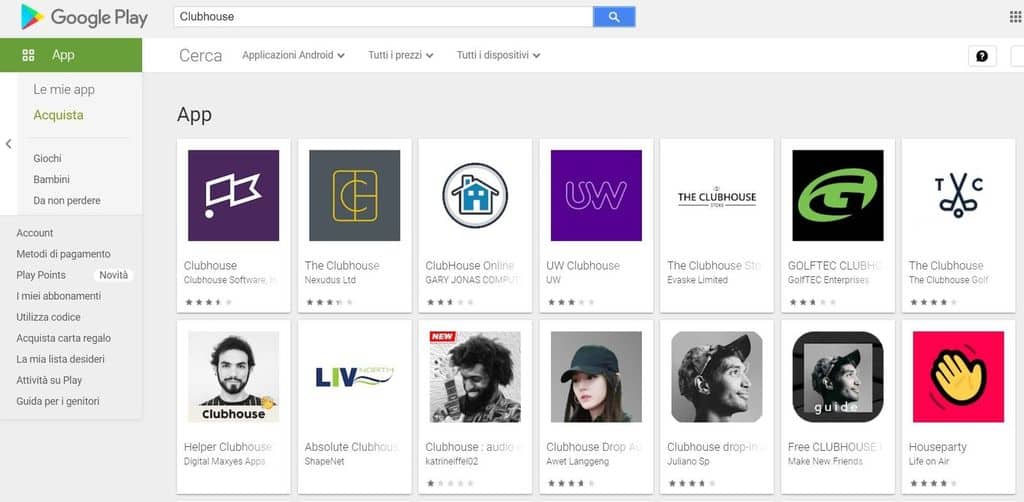The image size is (1024, 502).
Task: Open The Clubhouse Store app icon
Action: pyautogui.click(x=716, y=198)
